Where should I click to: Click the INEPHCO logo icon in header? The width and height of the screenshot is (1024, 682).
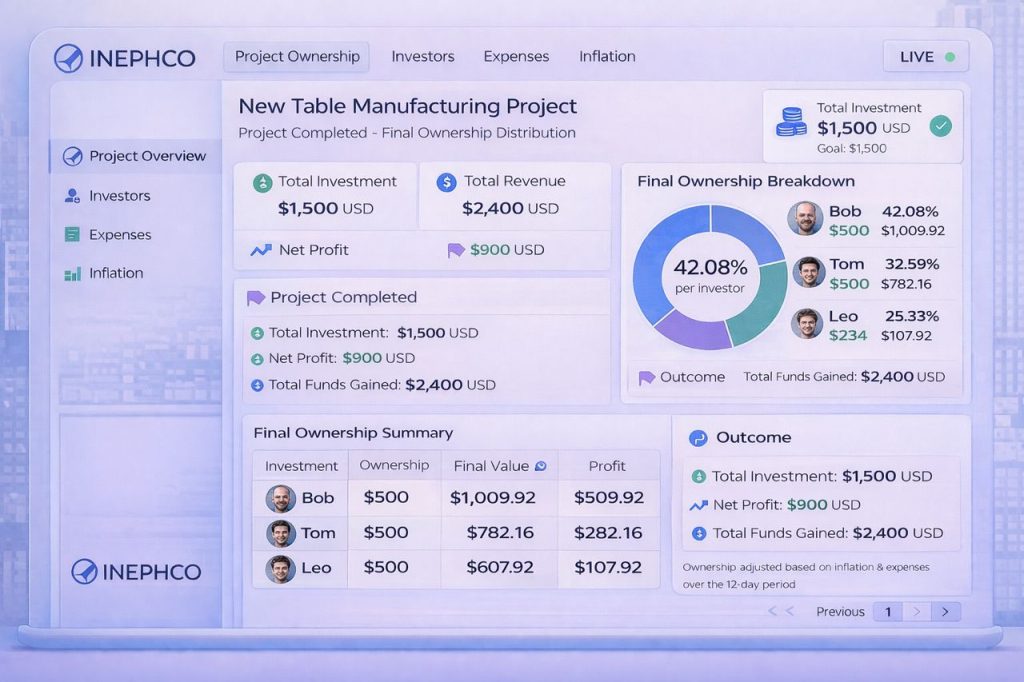(69, 58)
